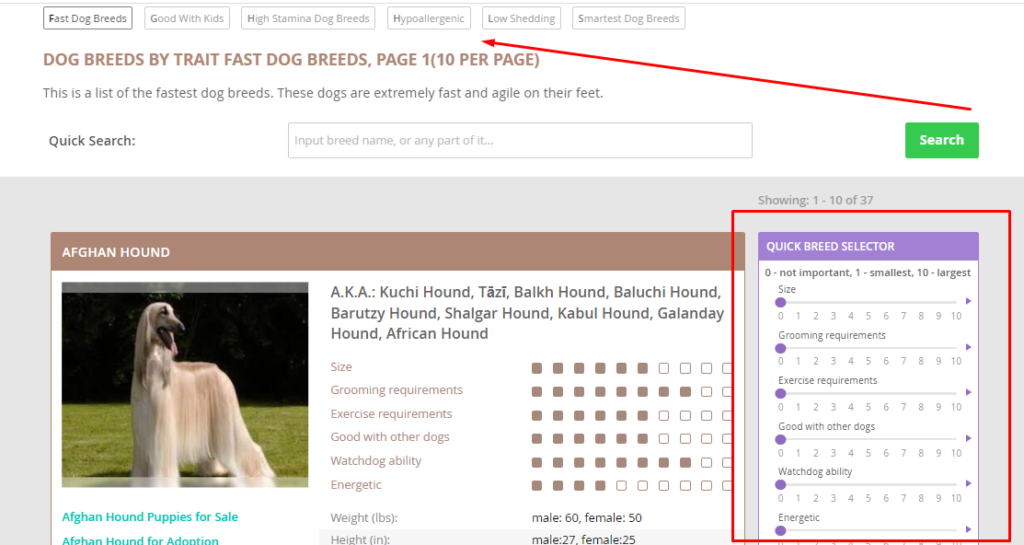The image size is (1024, 545).
Task: Click the arrow at the Good with other dogs slider end
Action: [x=968, y=438]
